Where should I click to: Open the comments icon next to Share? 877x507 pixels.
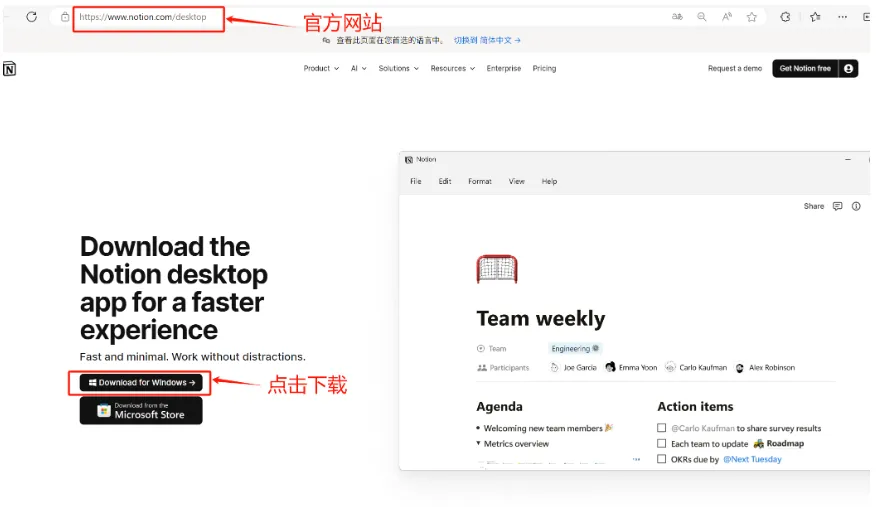837,206
